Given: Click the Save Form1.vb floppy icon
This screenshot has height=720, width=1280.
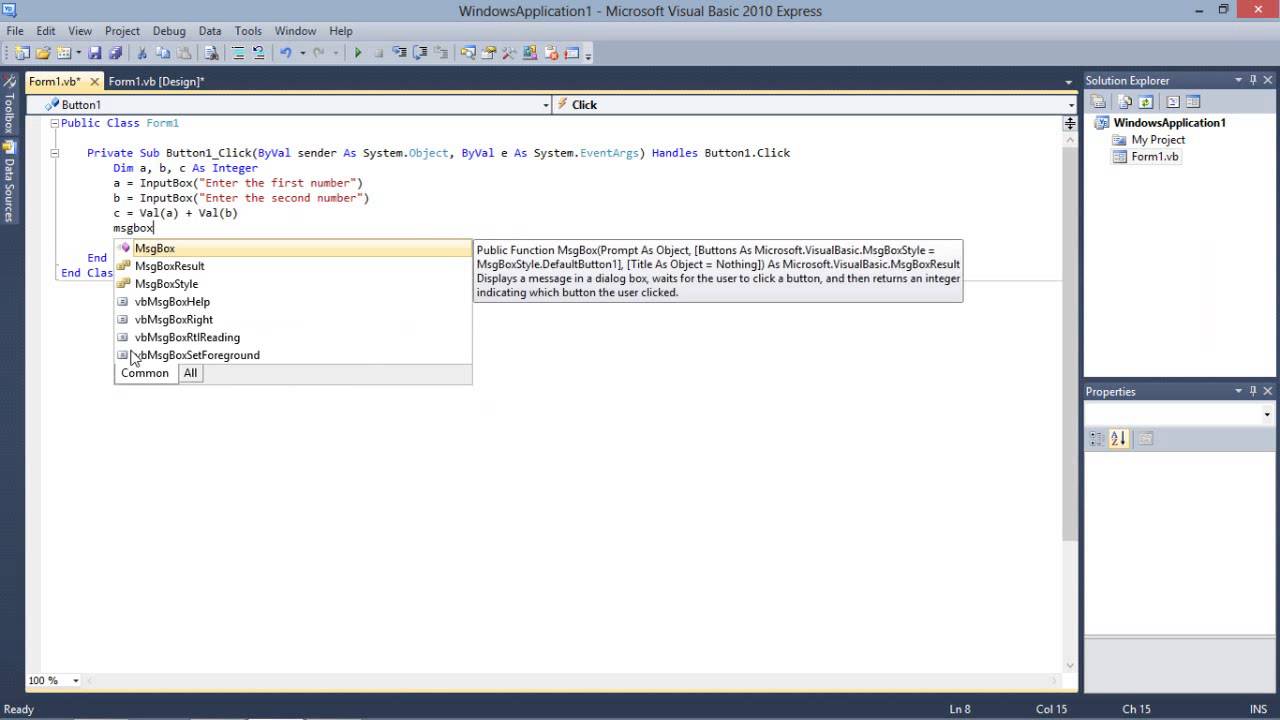Looking at the screenshot, I should click(x=95, y=53).
